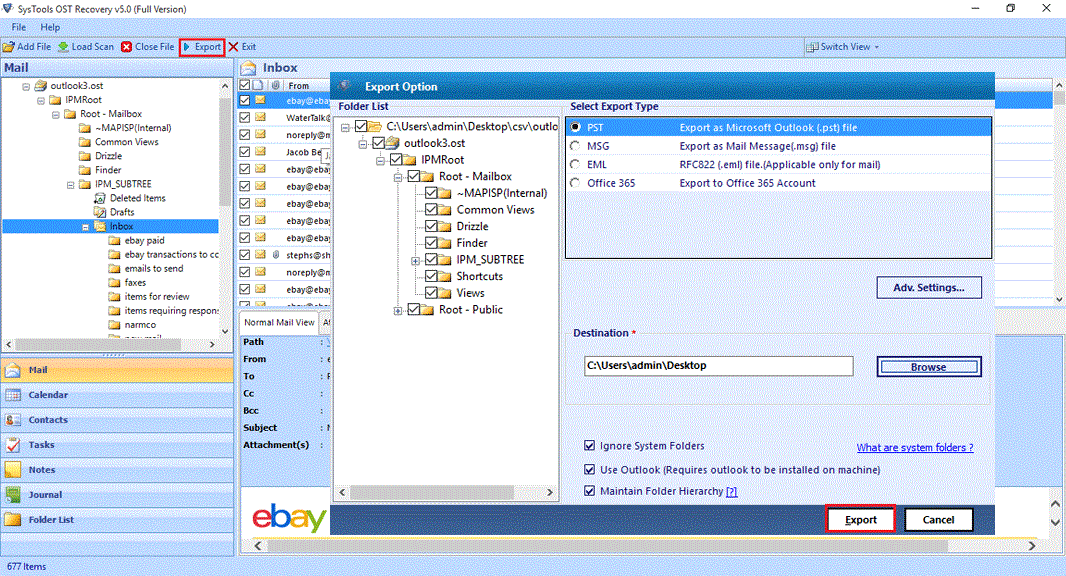Click the Exit toolbar button
The image size is (1066, 576).
(x=243, y=47)
